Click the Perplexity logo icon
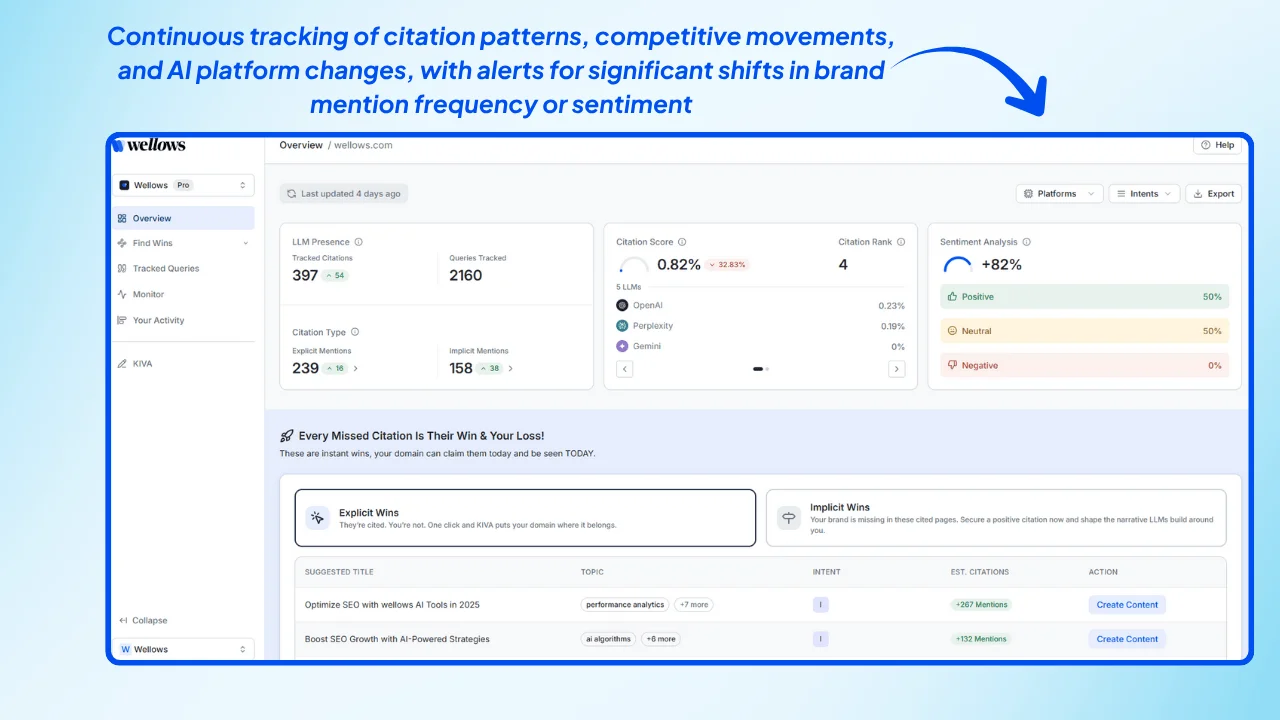 [x=622, y=326]
